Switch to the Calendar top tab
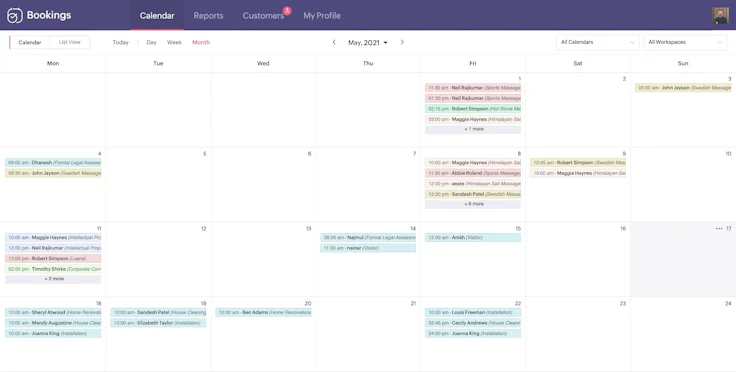 point(157,15)
